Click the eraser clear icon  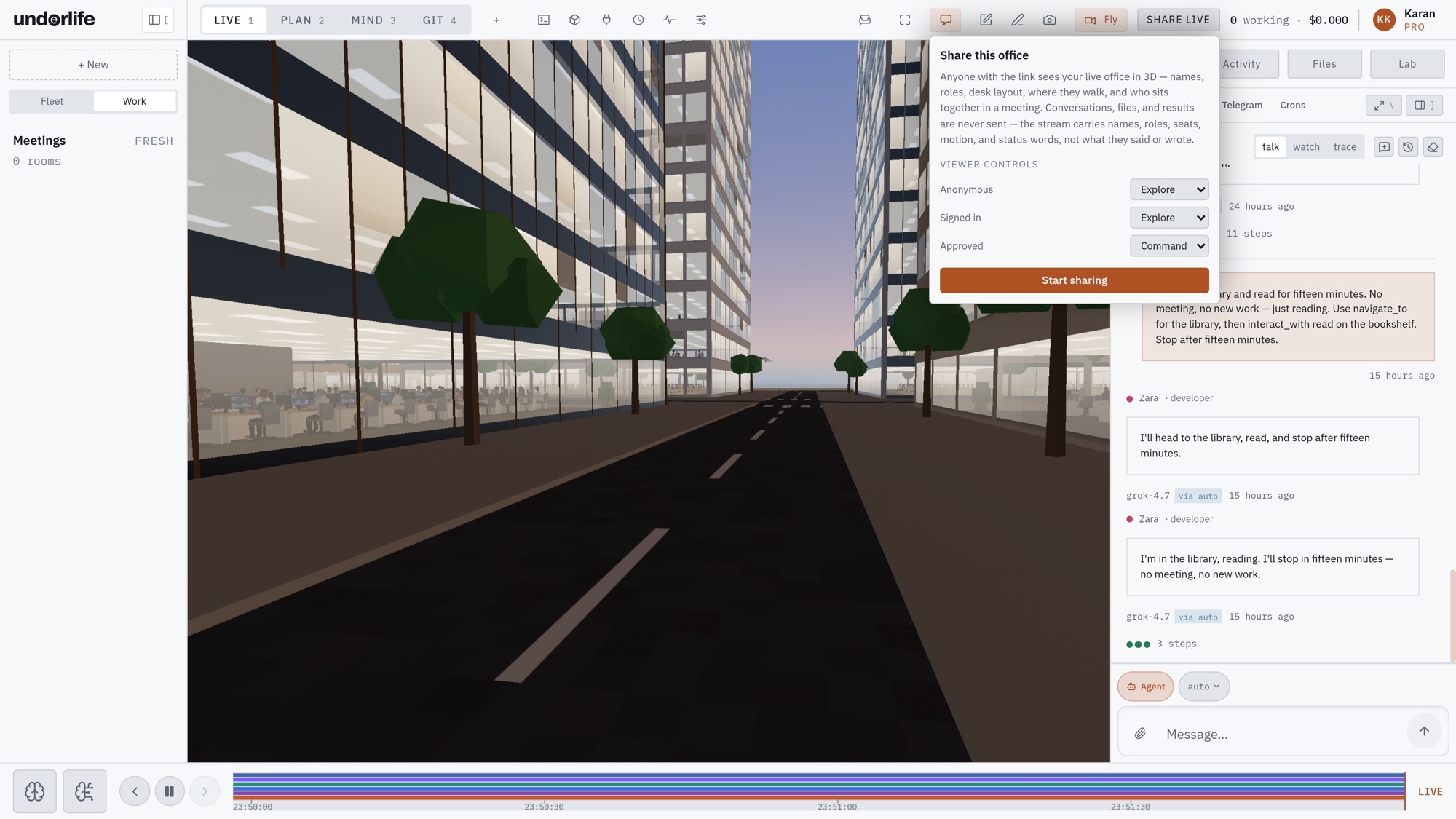click(x=1433, y=147)
